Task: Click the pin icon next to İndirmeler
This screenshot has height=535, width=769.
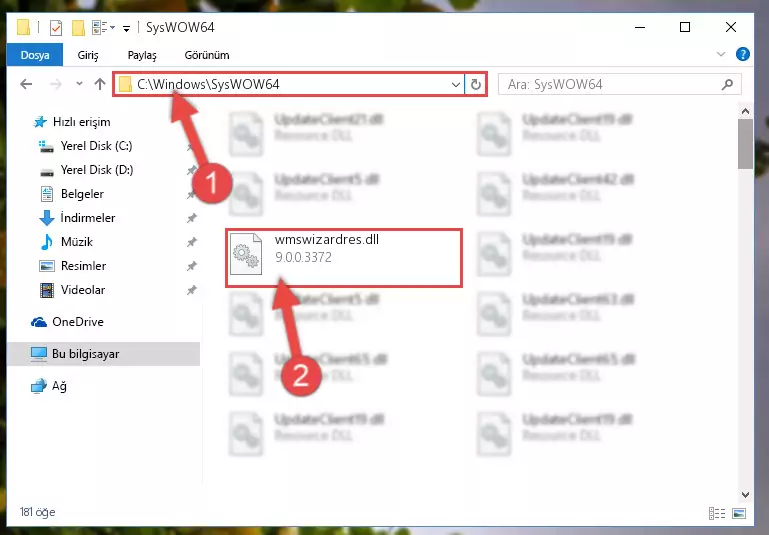Action: pos(192,218)
